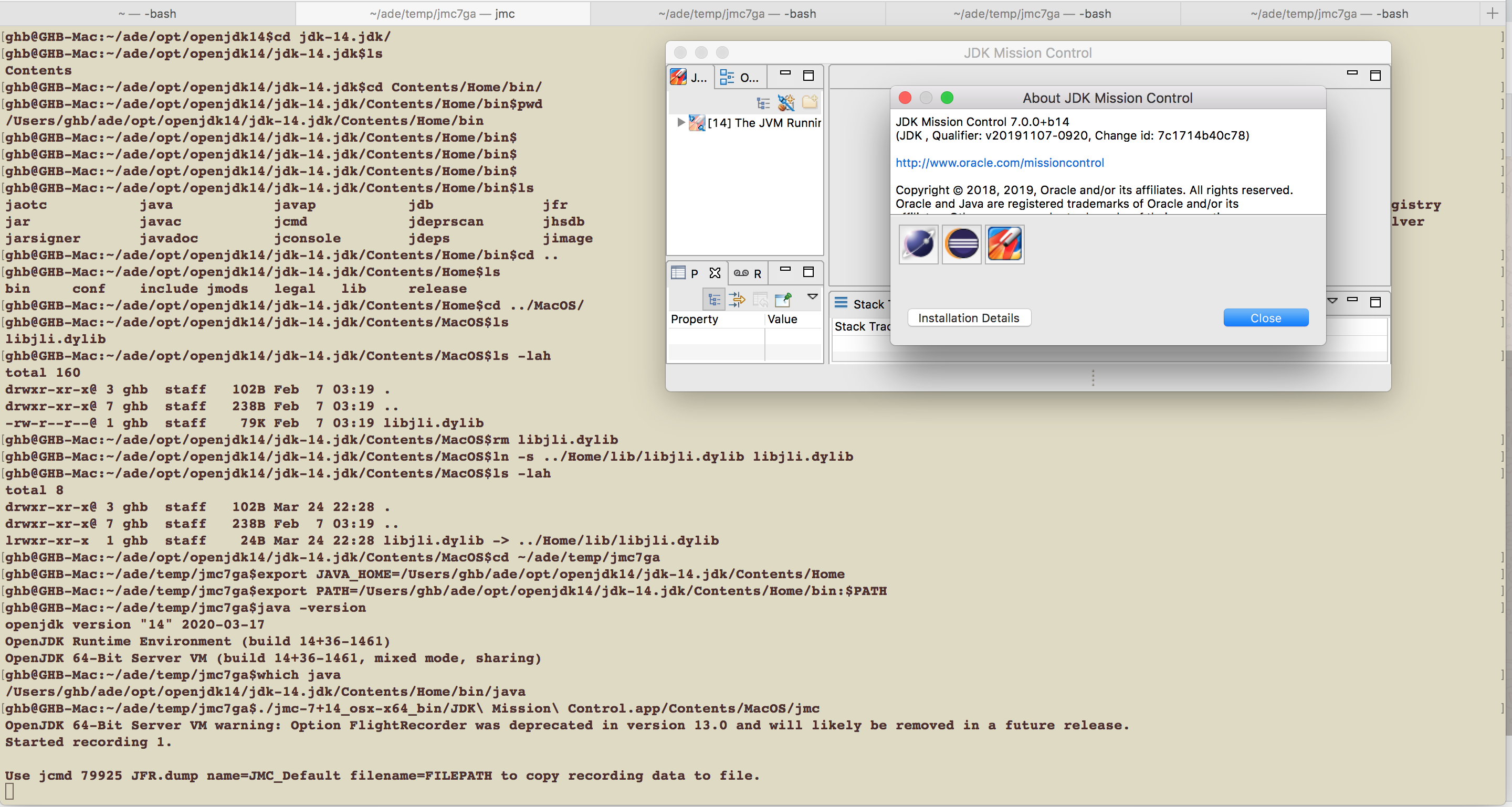This screenshot has height=807, width=1512.
Task: Click the planet-shaped feature icon in About dialog
Action: (x=918, y=244)
